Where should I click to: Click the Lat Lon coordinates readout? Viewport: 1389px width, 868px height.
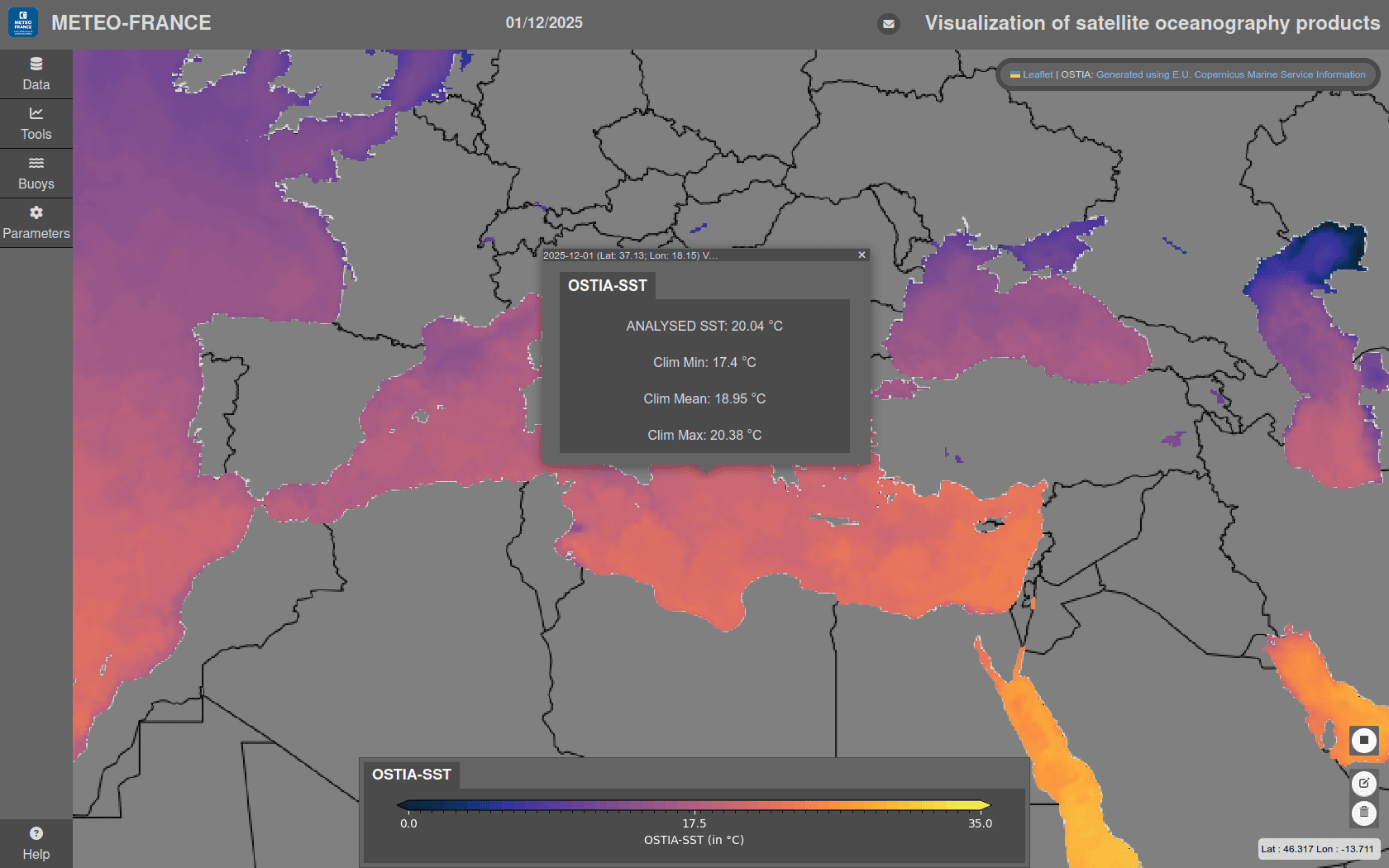point(1317,849)
